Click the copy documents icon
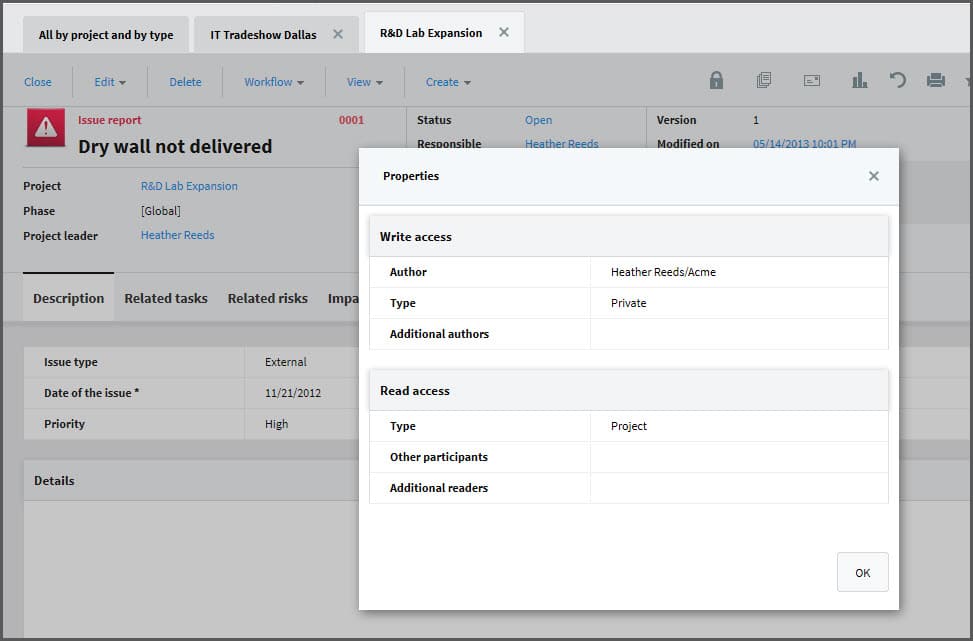Viewport: 973px width, 641px height. click(764, 81)
